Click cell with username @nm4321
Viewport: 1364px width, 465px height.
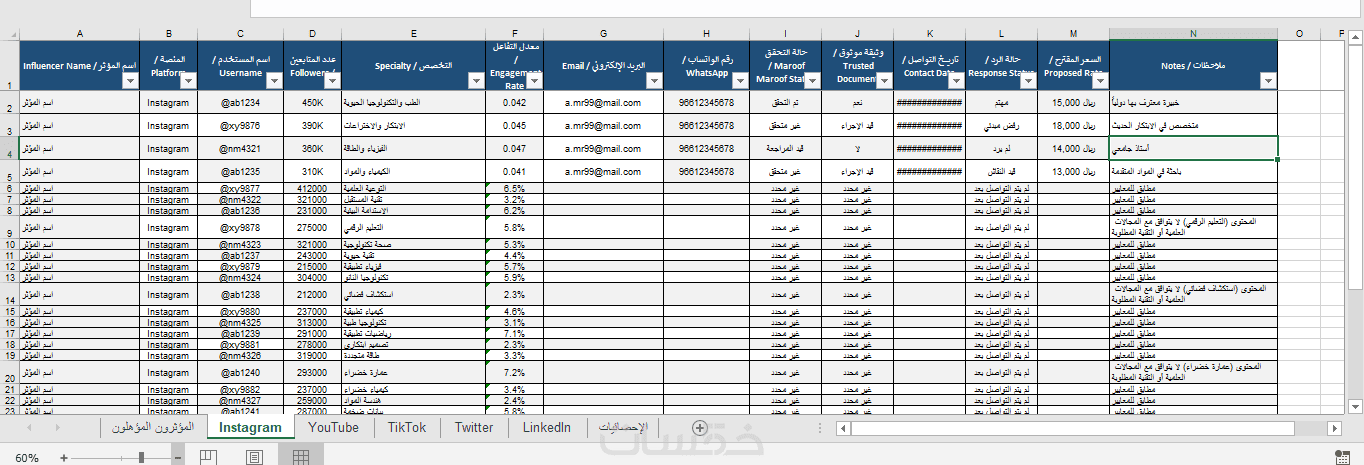click(240, 148)
